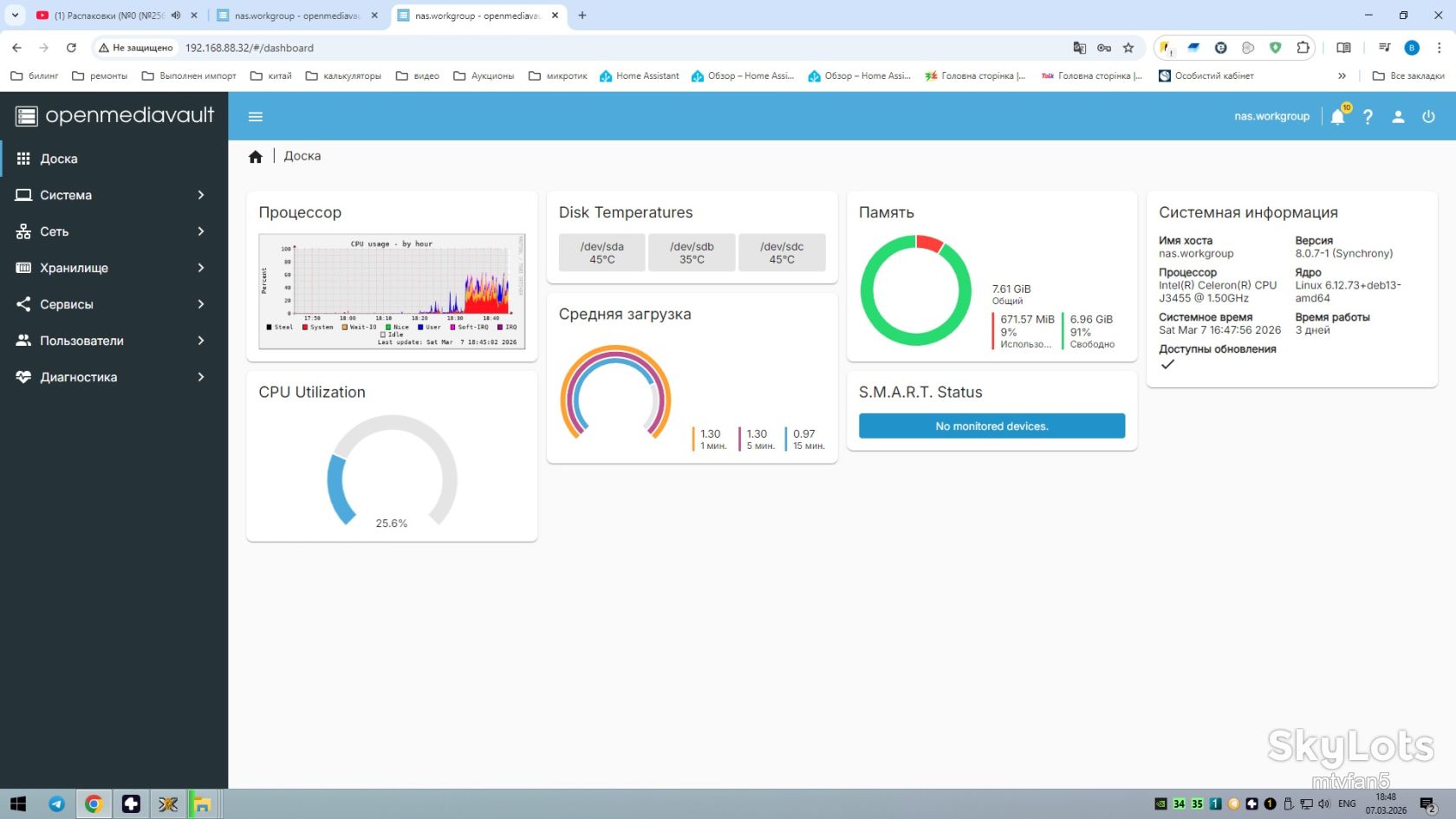Screen dimensions: 1456x819
Task: Open the микротик bookmarks folder
Action: [557, 75]
